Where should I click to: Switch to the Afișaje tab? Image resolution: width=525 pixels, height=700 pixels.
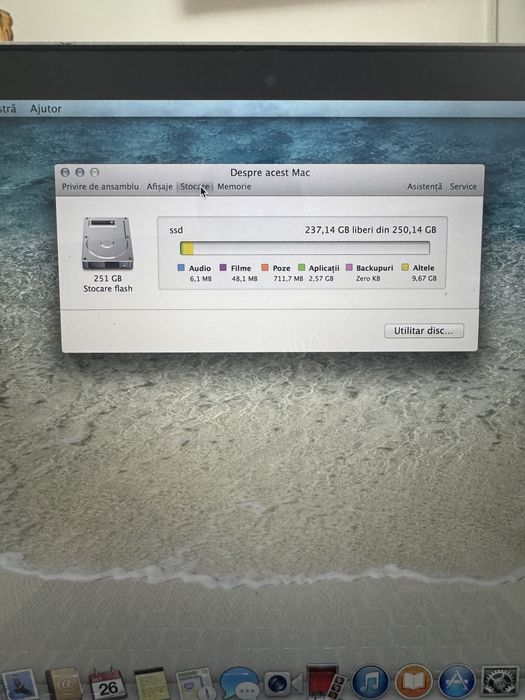point(159,187)
